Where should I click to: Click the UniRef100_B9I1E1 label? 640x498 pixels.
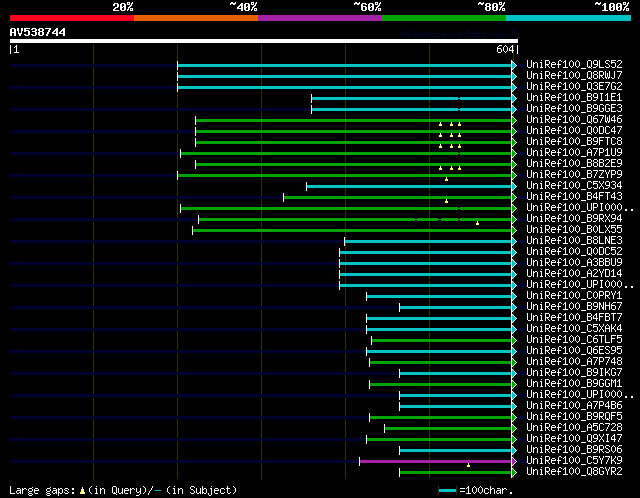574,98
